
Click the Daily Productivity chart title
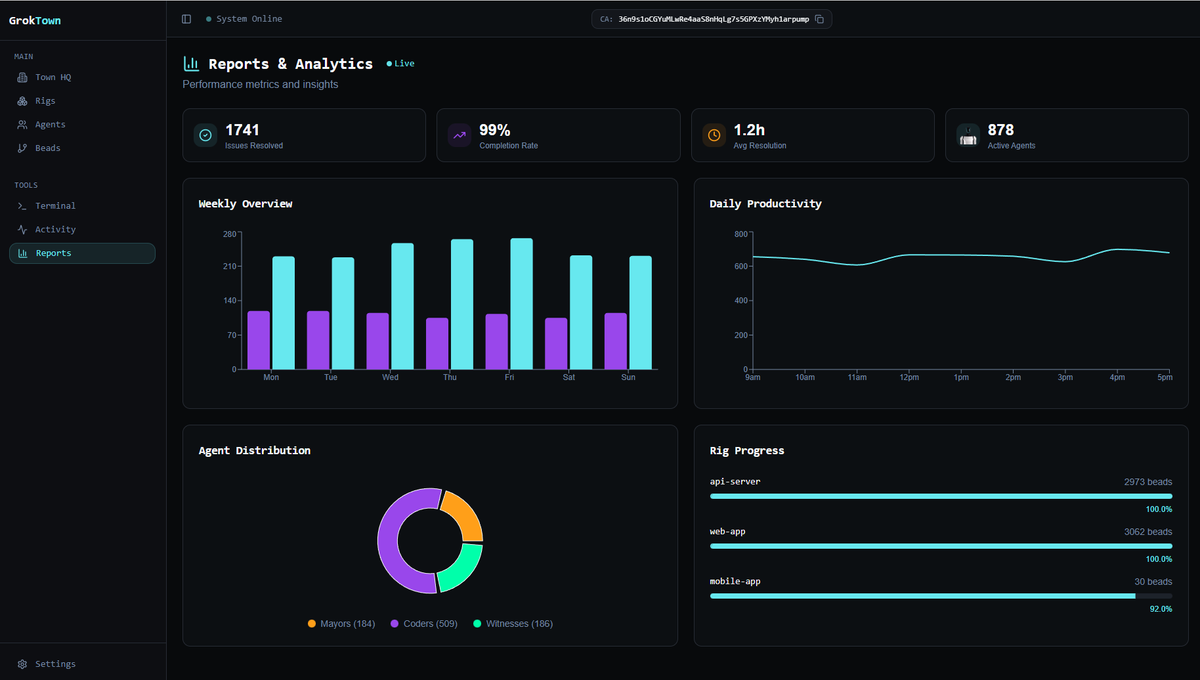click(x=765, y=204)
